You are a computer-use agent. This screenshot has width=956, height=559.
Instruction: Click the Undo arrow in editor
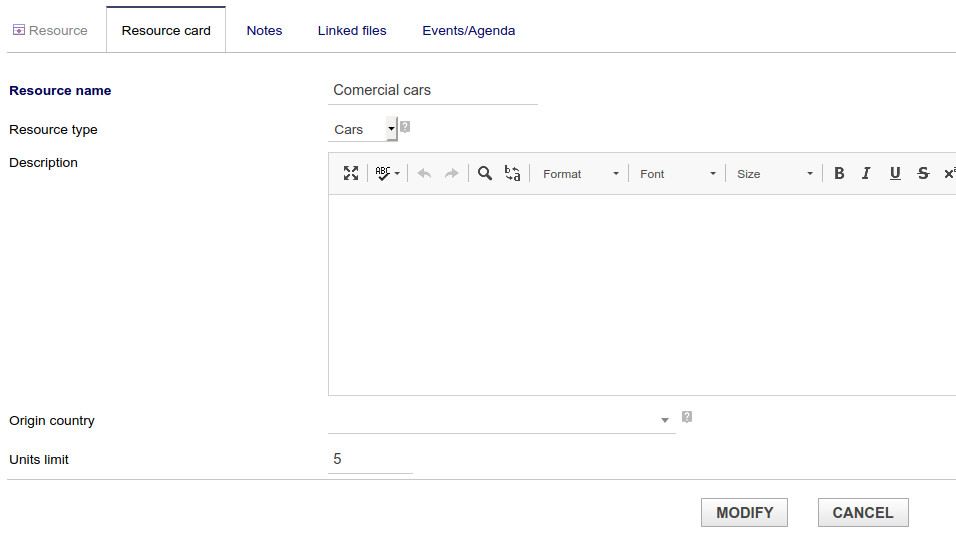(424, 173)
